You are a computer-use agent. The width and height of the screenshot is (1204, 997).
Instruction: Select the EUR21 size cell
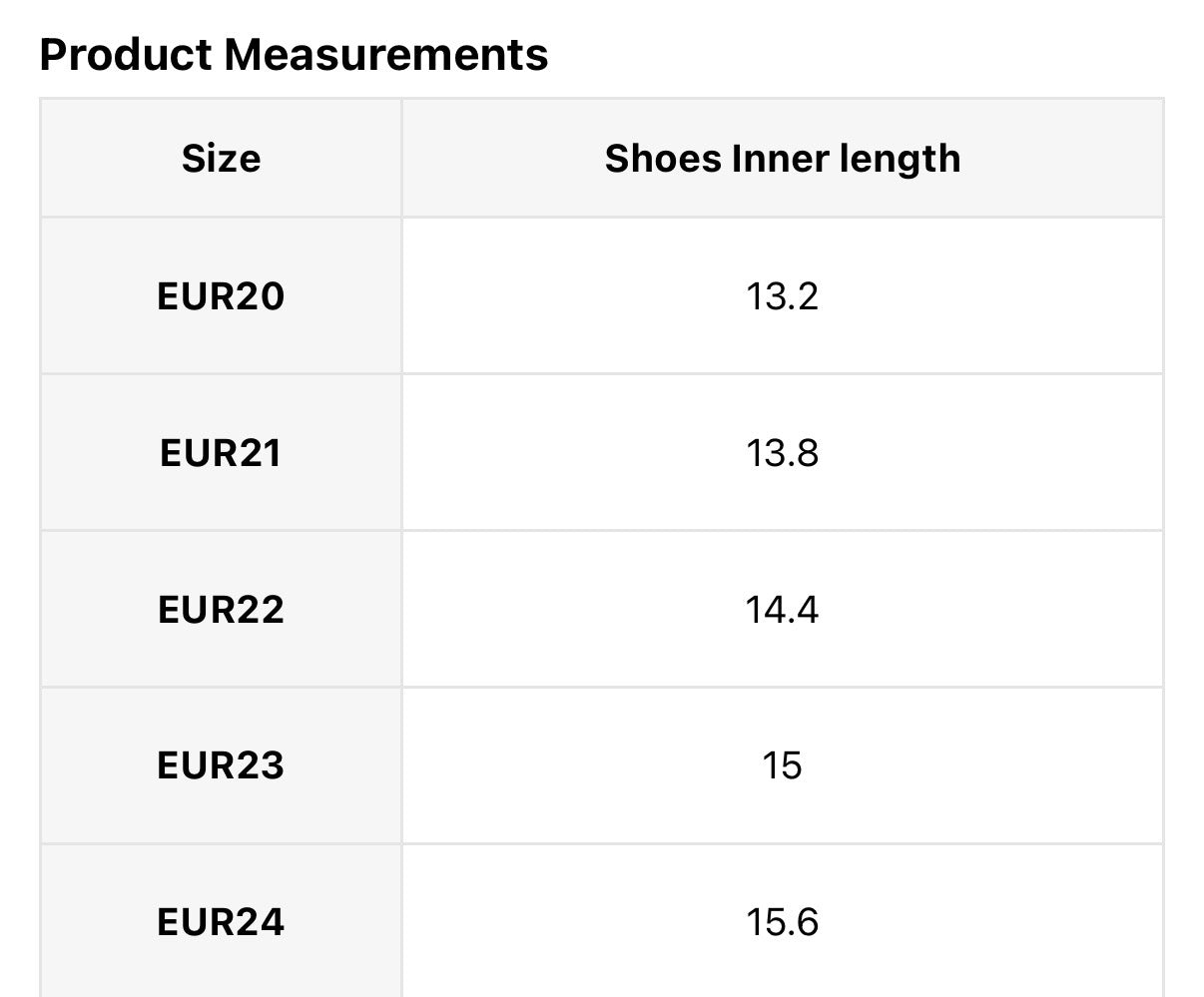coord(221,453)
